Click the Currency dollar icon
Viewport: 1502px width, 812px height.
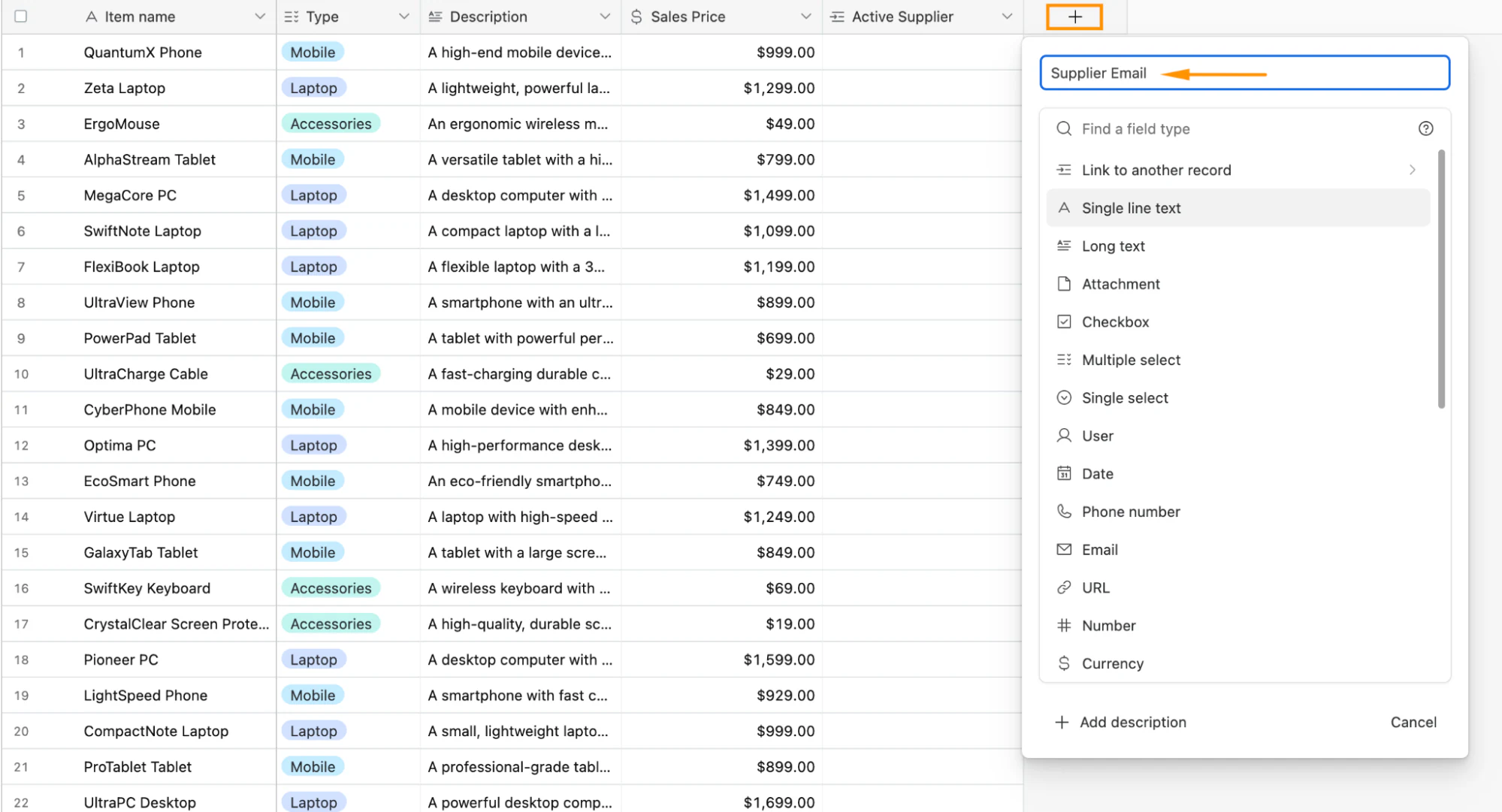click(x=1064, y=663)
